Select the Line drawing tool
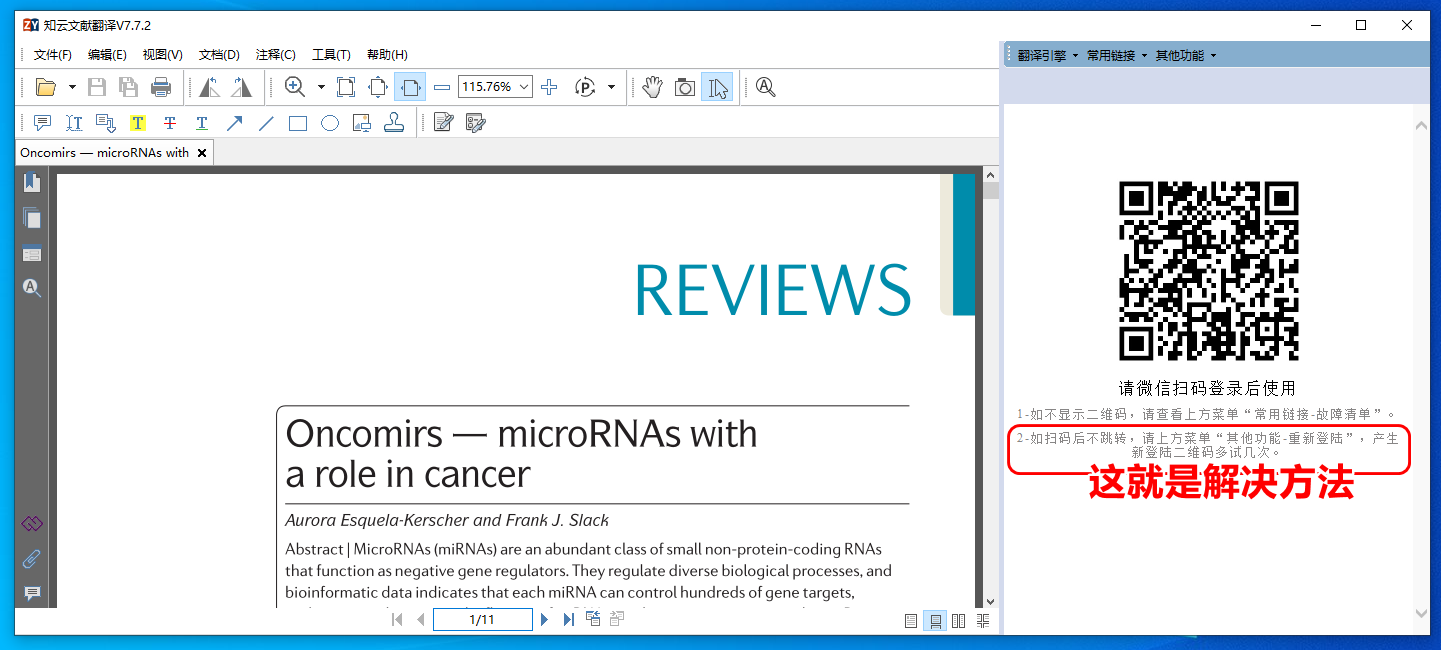The image size is (1441, 650). (x=266, y=123)
